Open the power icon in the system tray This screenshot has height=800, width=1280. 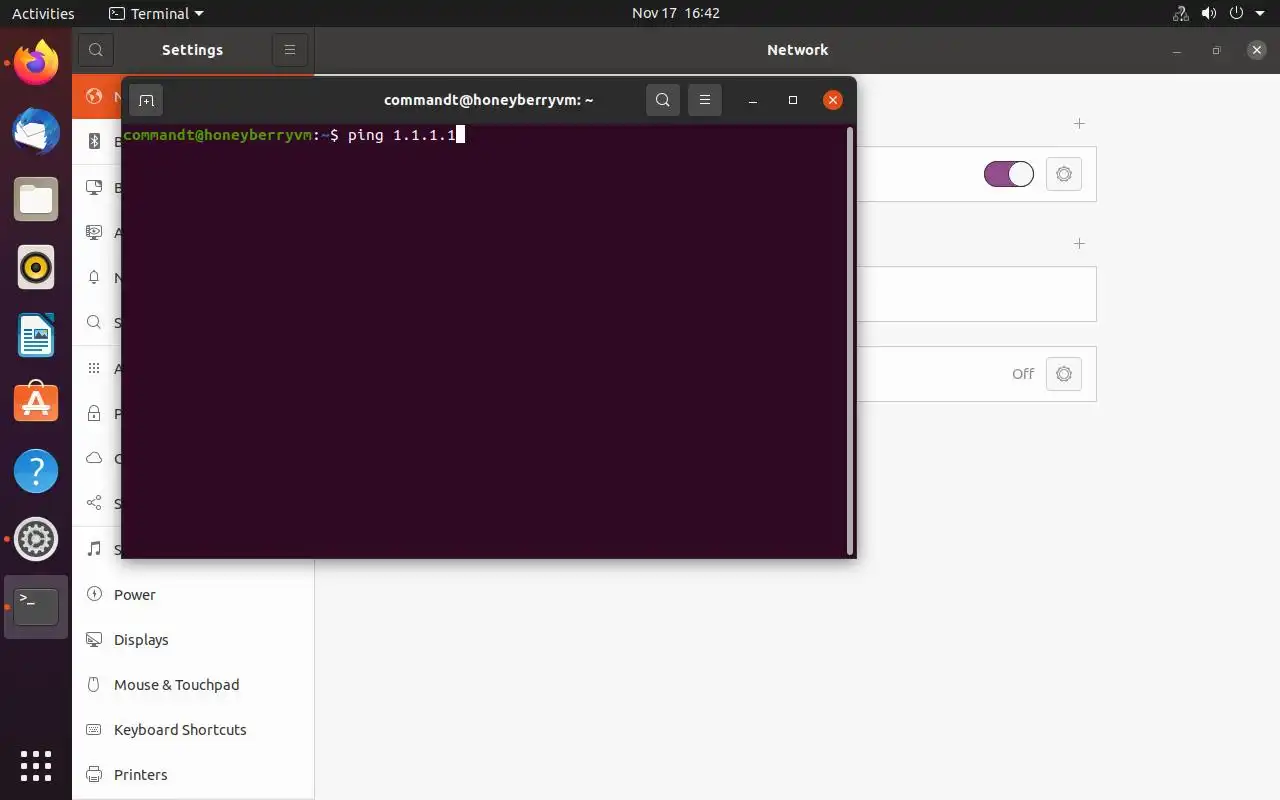pos(1237,14)
